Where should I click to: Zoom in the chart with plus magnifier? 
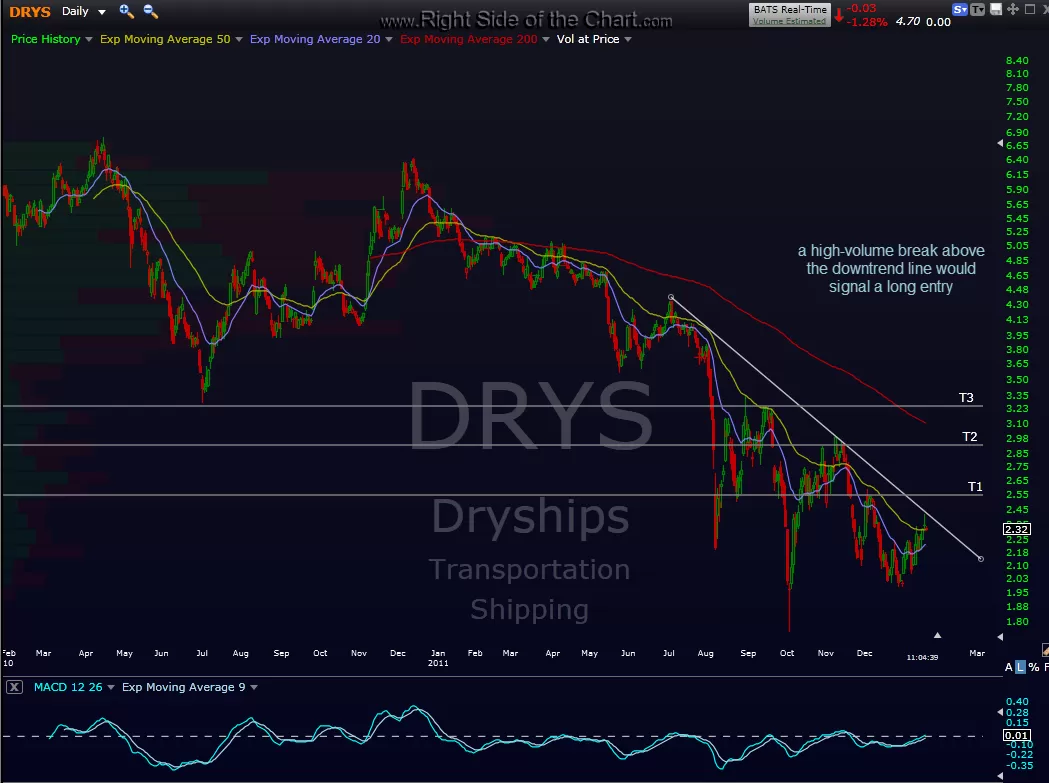coord(126,11)
